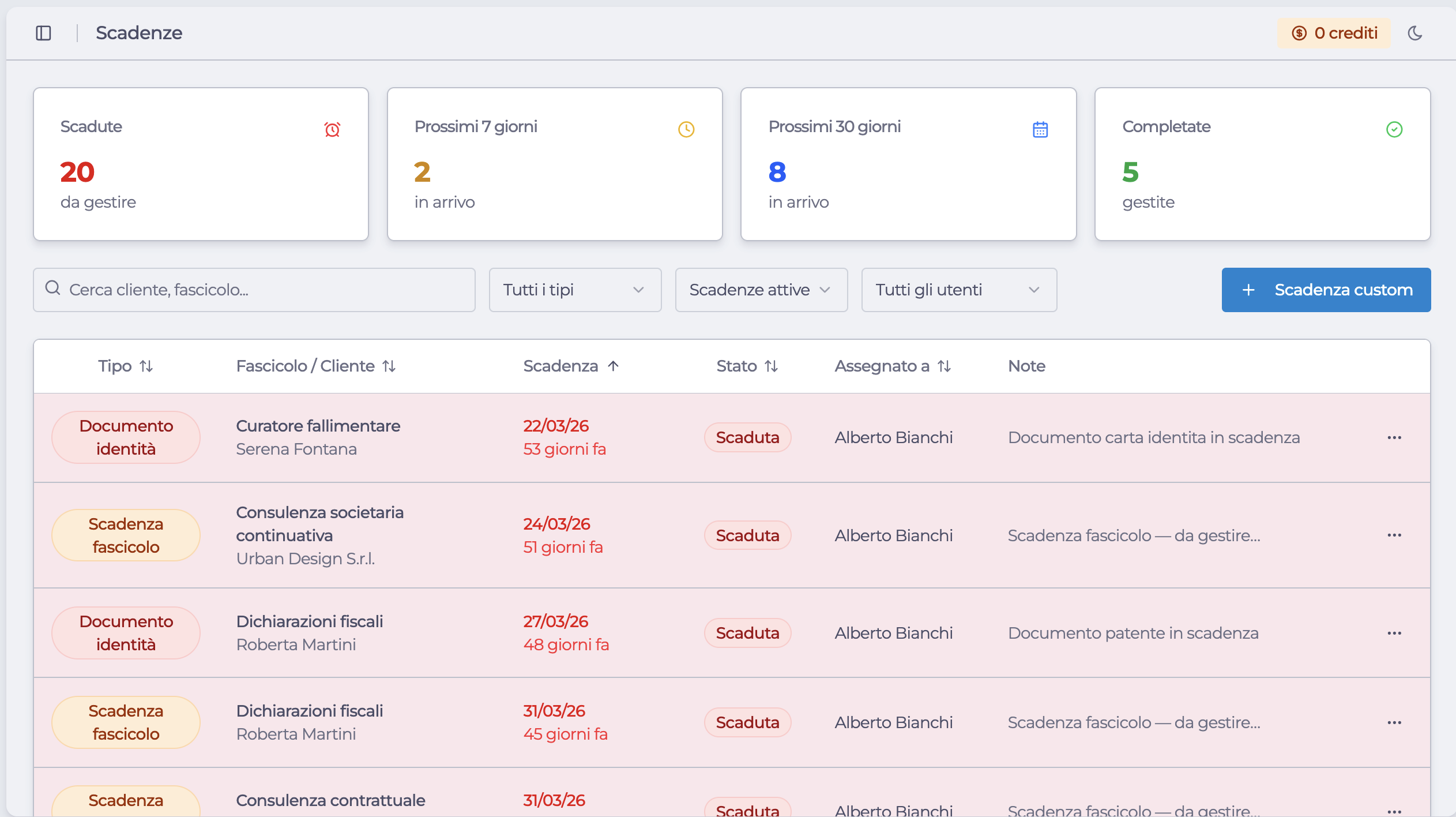Click the Note column header

[x=1026, y=366]
